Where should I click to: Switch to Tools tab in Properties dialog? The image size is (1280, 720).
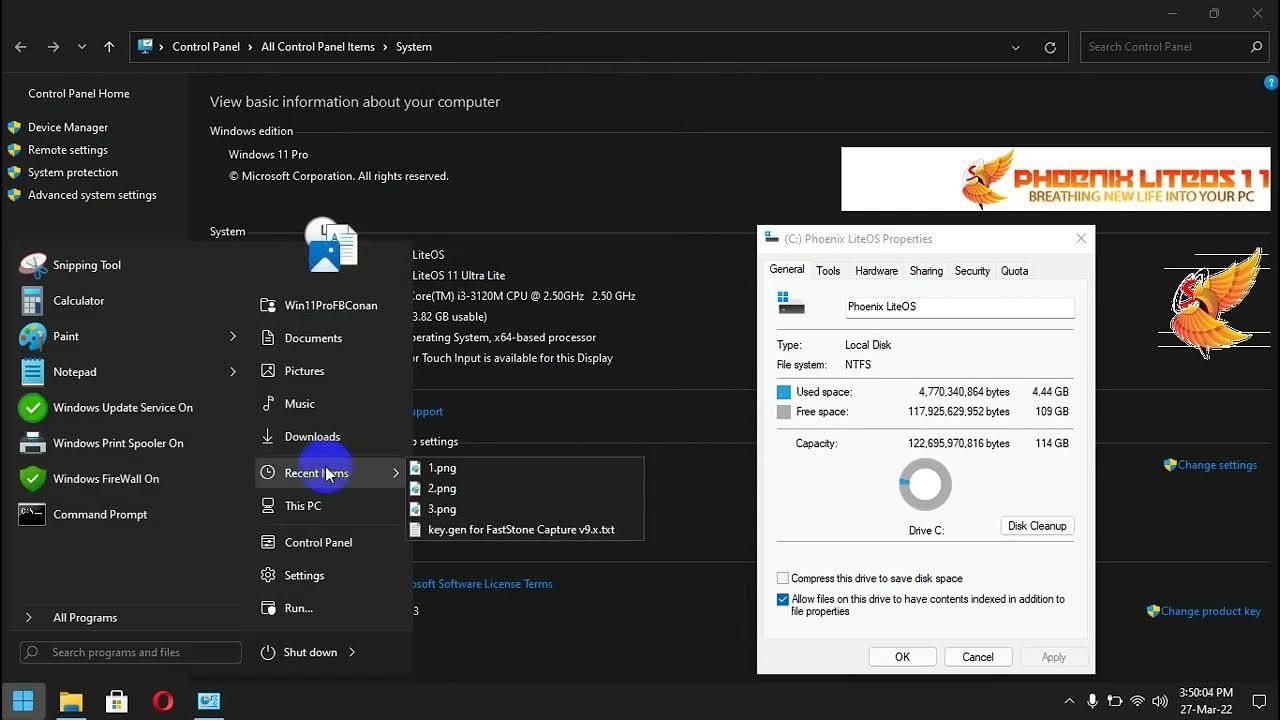828,271
